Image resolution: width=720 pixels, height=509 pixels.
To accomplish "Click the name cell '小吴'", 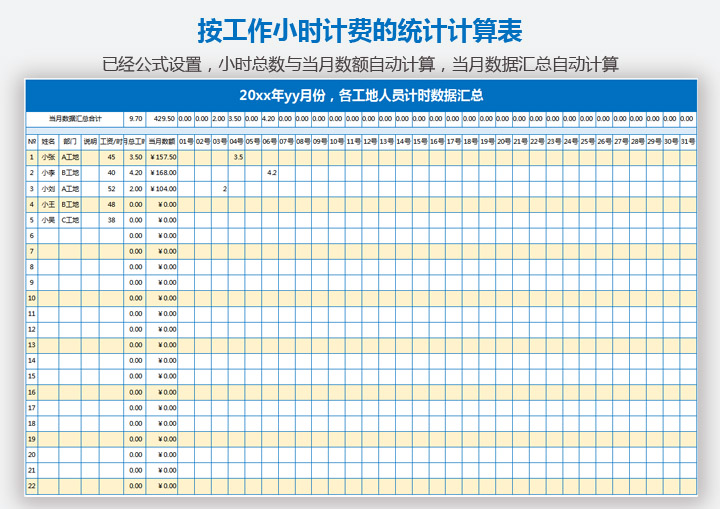I will (x=48, y=220).
